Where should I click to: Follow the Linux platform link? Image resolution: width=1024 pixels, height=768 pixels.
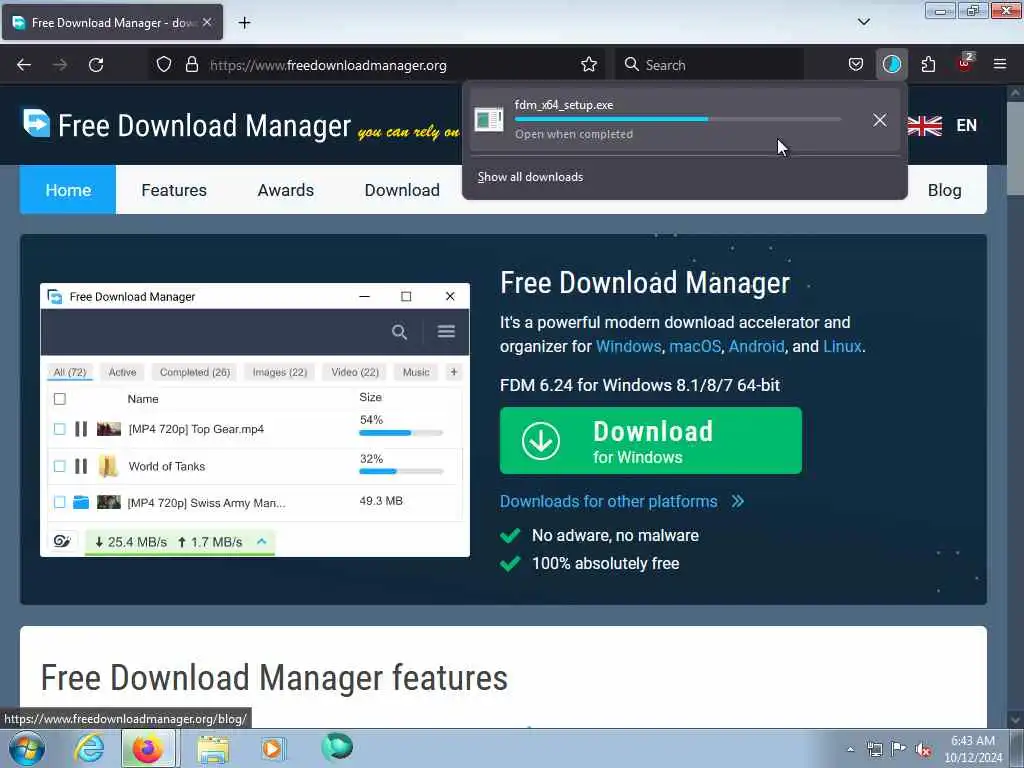tap(842, 346)
